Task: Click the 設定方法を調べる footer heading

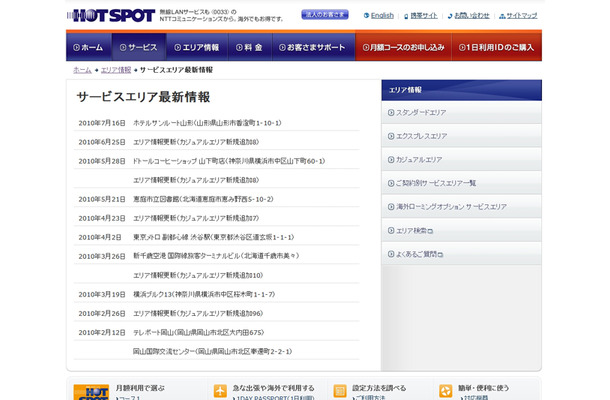Action: [379, 388]
